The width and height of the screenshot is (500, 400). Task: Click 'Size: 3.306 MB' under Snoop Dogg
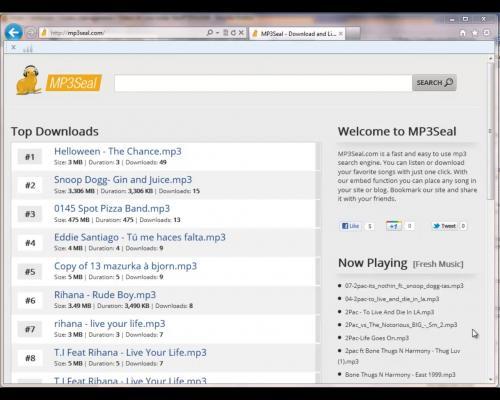(x=74, y=191)
